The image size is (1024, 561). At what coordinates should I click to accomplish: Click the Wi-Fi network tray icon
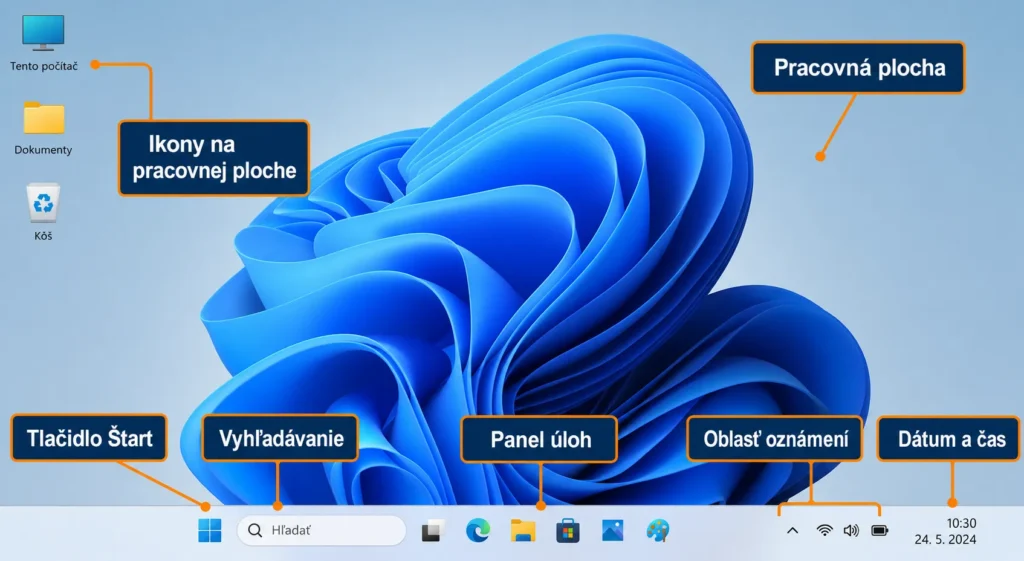tap(825, 530)
